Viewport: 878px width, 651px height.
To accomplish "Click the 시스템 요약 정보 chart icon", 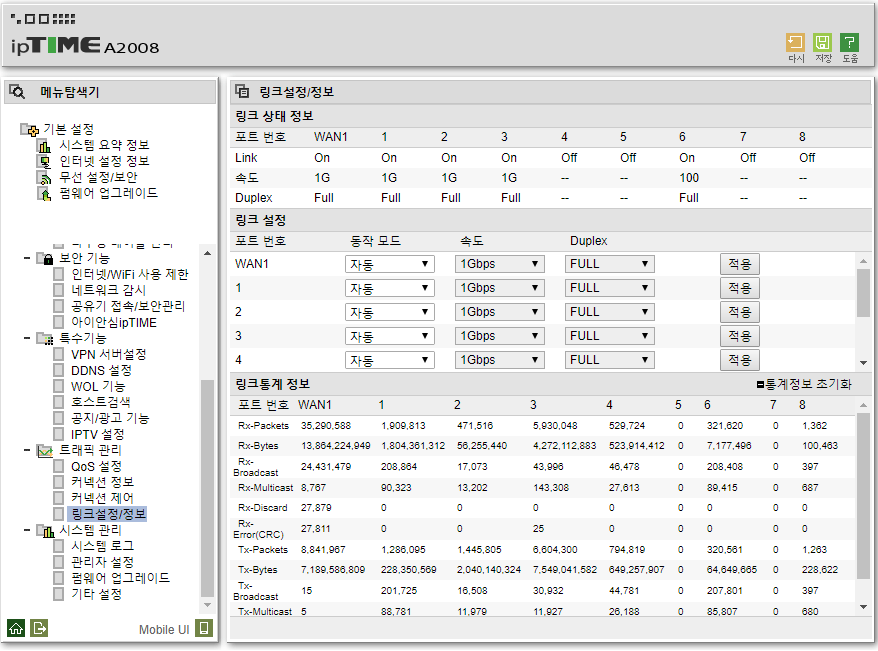I will [44, 146].
